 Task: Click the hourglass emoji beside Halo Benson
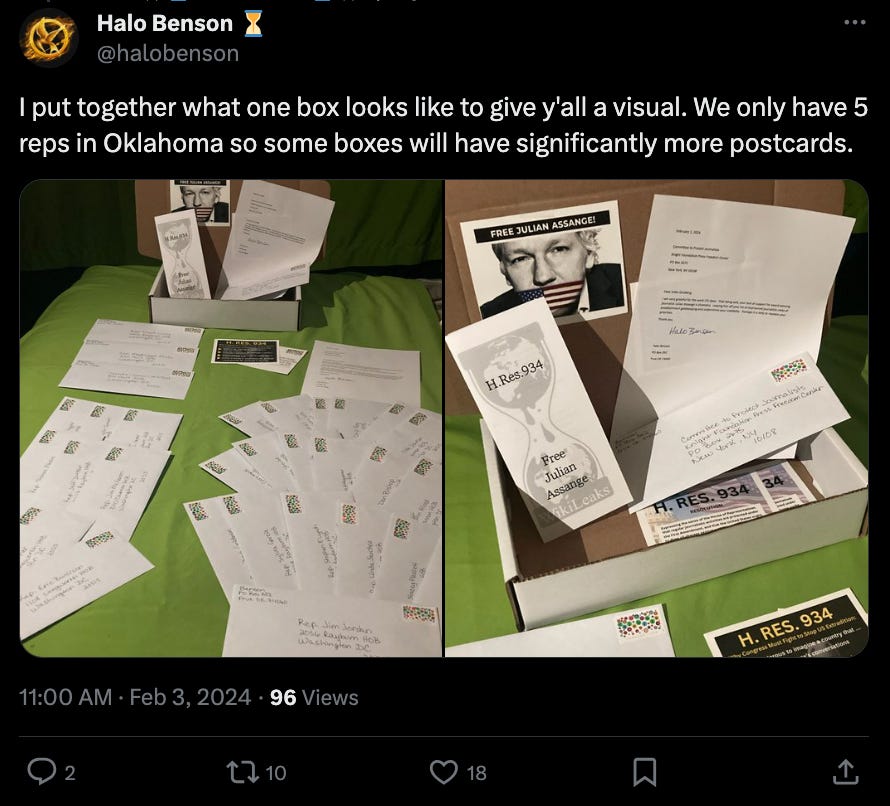click(253, 24)
